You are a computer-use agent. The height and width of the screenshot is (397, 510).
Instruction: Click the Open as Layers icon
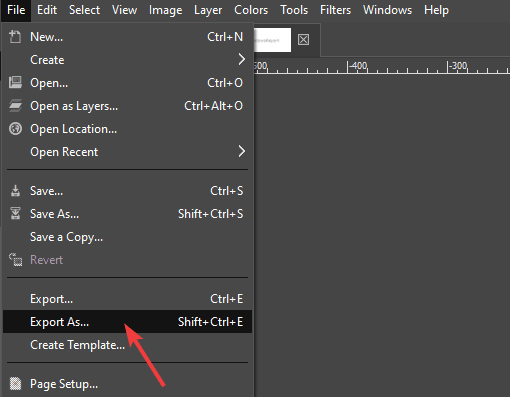[15, 106]
